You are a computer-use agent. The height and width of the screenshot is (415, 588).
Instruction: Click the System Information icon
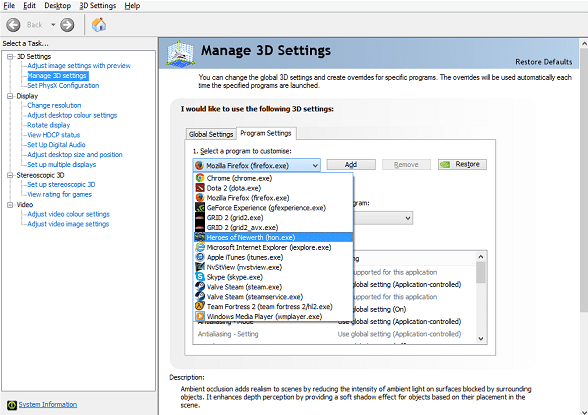pyautogui.click(x=12, y=405)
